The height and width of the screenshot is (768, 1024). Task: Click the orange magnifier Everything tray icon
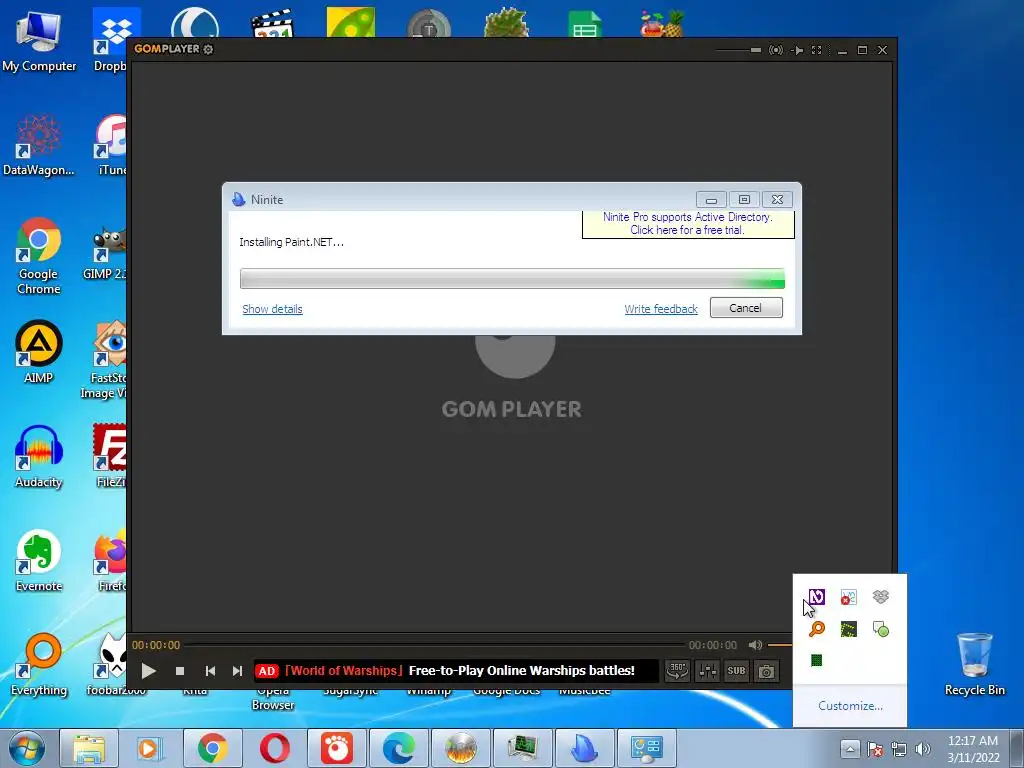pos(816,629)
